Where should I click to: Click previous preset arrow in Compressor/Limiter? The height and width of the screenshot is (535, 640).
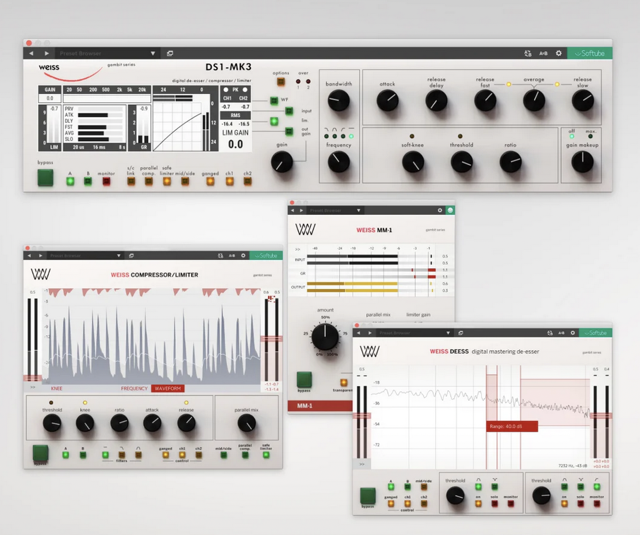coord(29,255)
